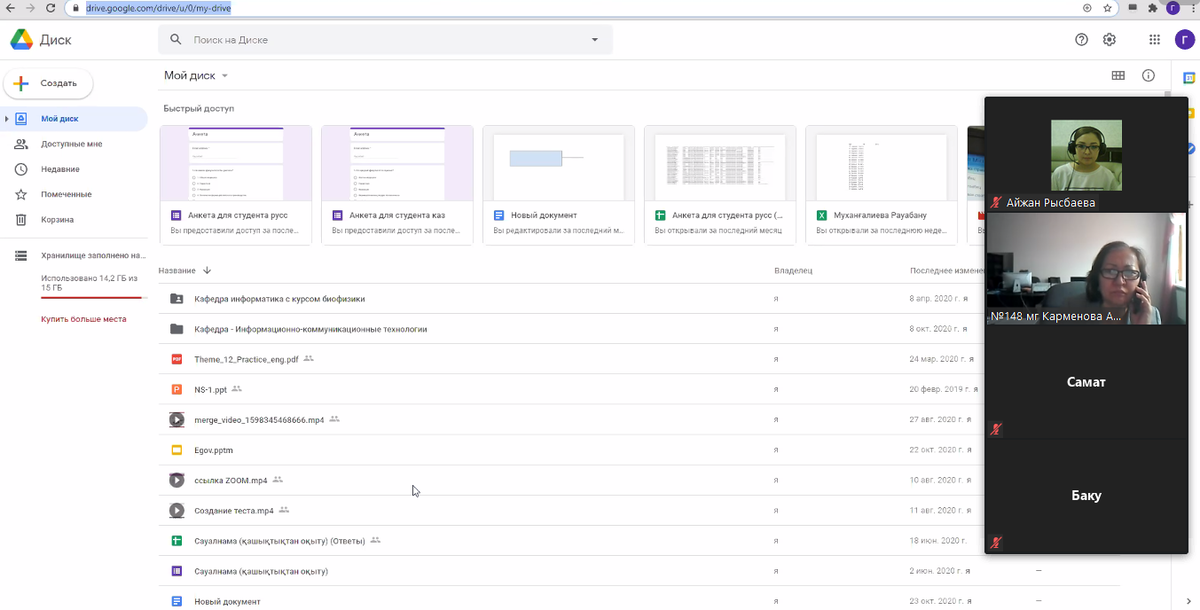Open Доступные мне section
The image size is (1200, 610).
tap(71, 144)
